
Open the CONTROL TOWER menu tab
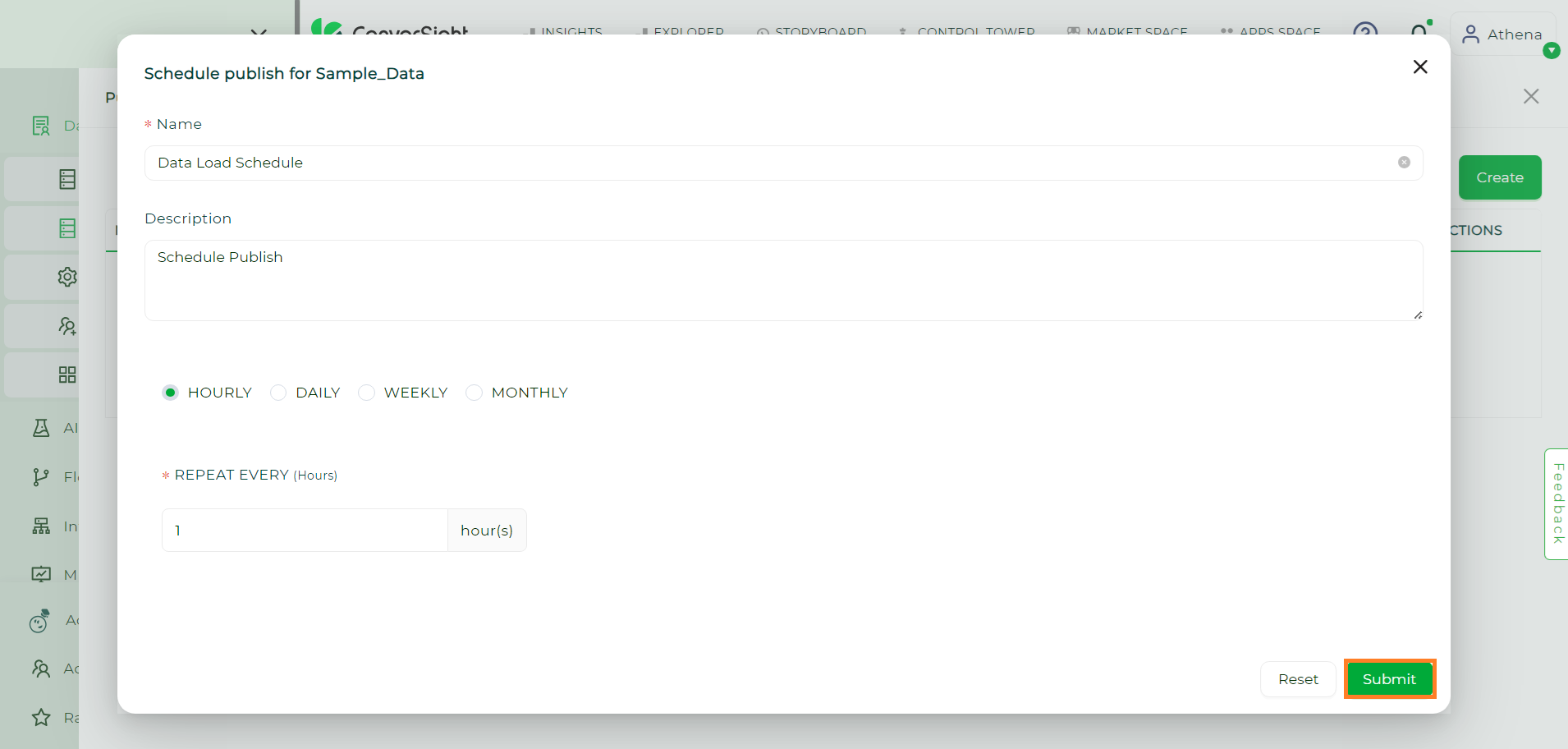(967, 32)
